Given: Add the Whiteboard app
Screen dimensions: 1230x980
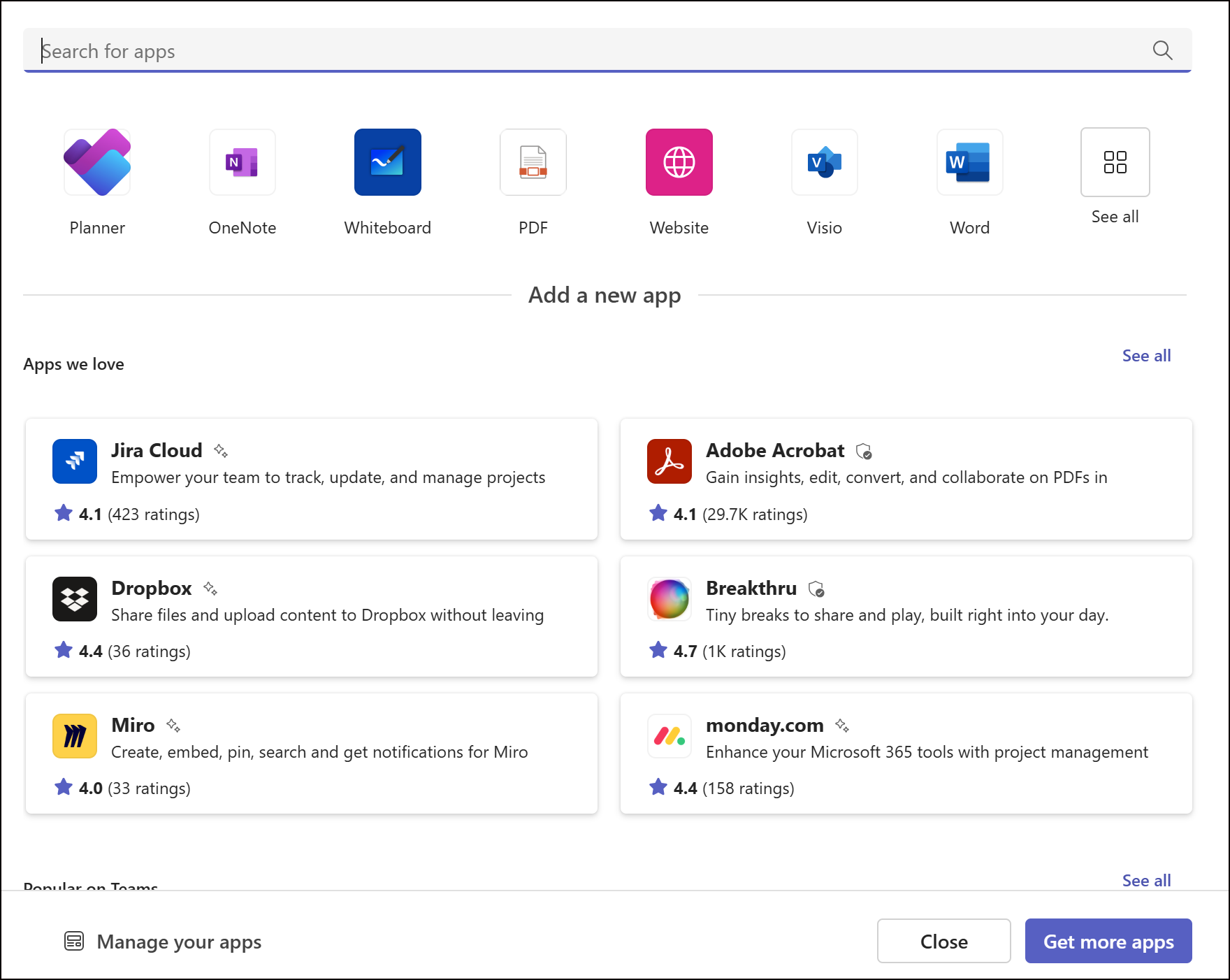Looking at the screenshot, I should tap(388, 162).
